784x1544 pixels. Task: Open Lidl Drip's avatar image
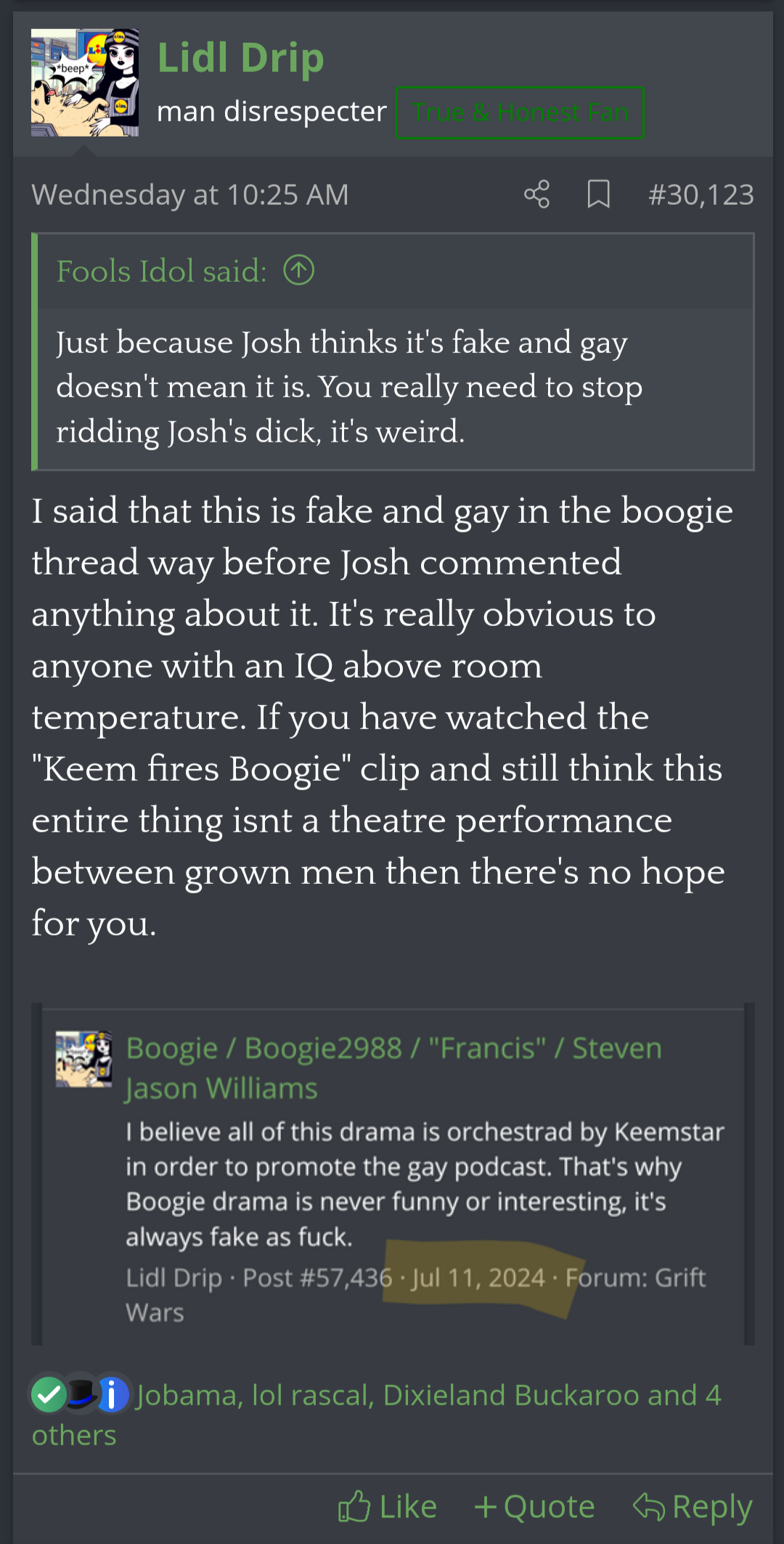tap(85, 83)
